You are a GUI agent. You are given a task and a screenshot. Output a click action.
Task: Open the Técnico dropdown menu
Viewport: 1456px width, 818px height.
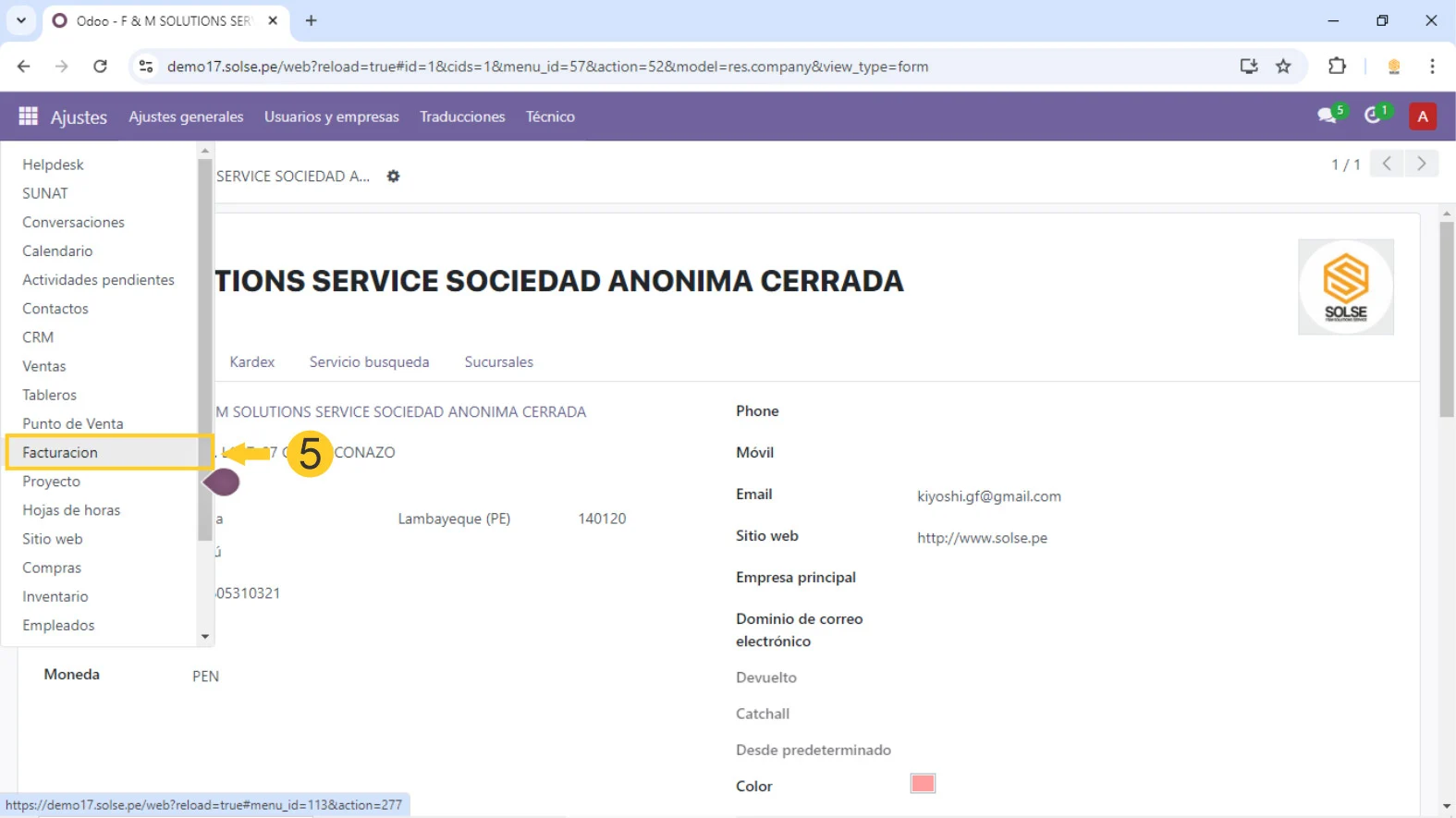(550, 116)
